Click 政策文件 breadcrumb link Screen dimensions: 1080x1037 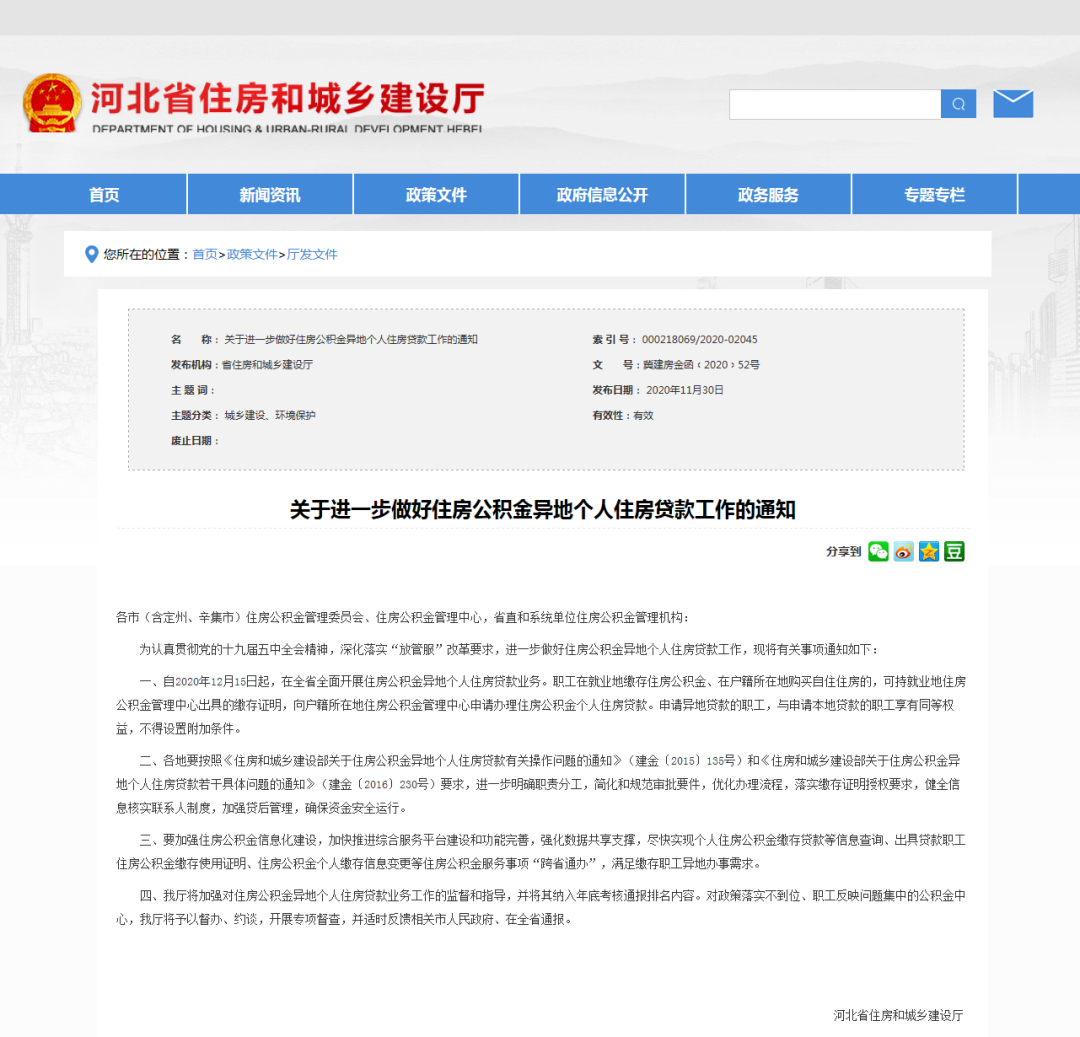(252, 255)
